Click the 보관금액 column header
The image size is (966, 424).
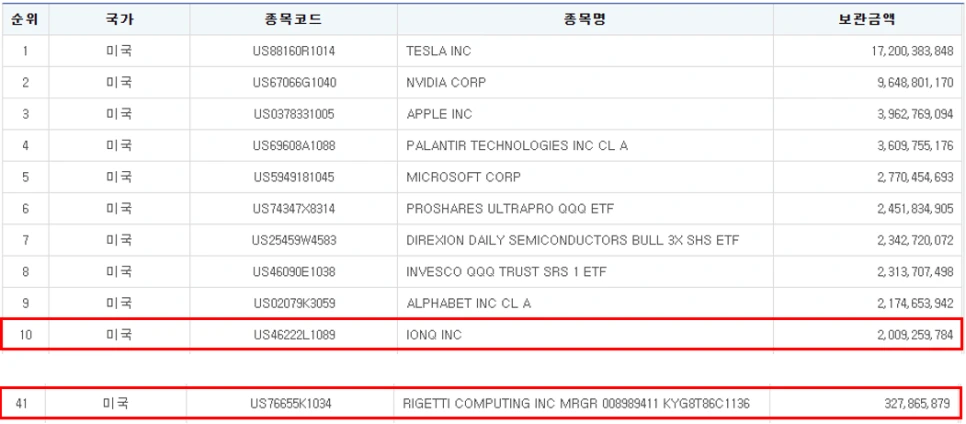click(x=867, y=19)
